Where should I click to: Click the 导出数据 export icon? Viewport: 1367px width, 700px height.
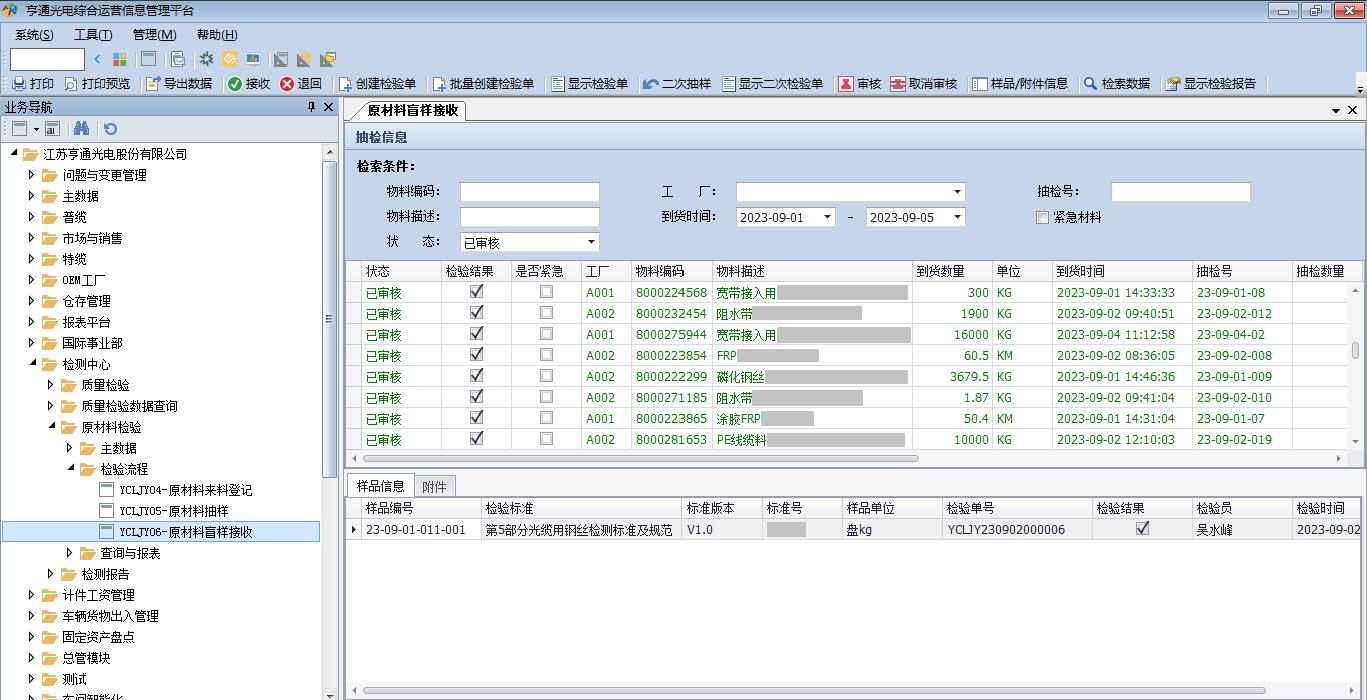(x=153, y=84)
